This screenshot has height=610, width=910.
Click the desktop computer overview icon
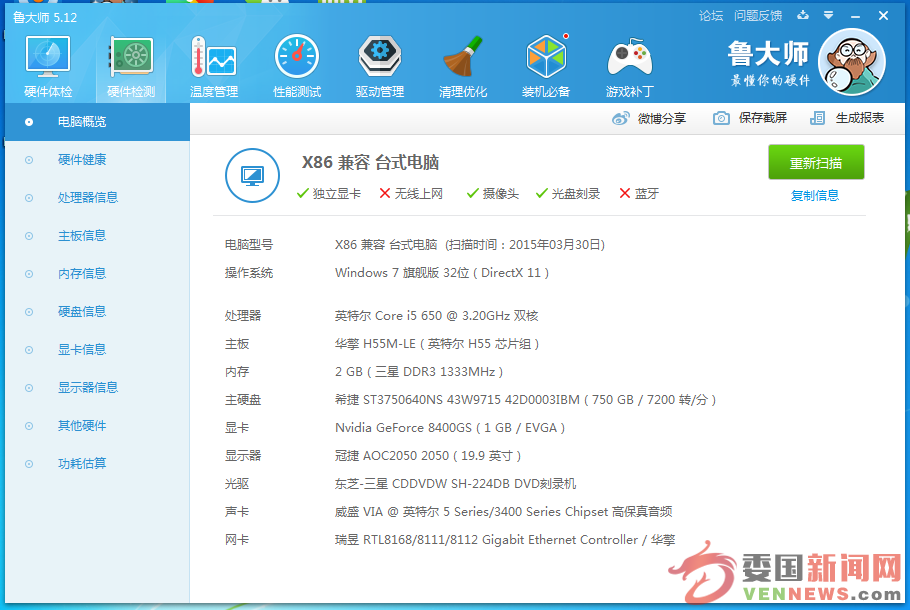coord(252,175)
